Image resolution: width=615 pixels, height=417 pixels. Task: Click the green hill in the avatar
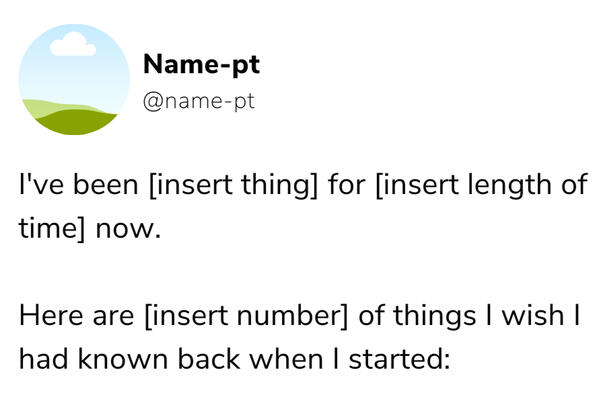coord(82,122)
